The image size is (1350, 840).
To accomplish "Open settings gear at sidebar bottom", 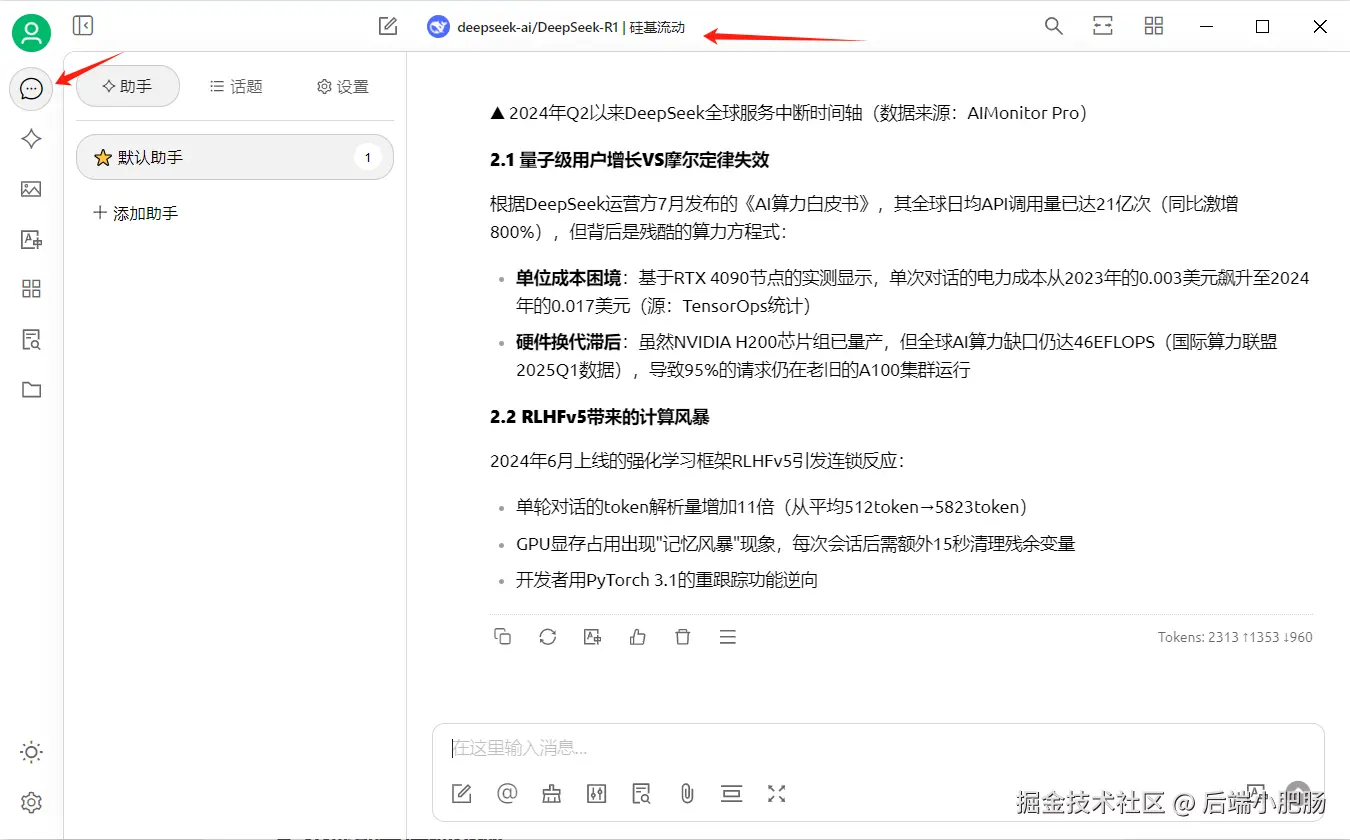I will click(31, 802).
